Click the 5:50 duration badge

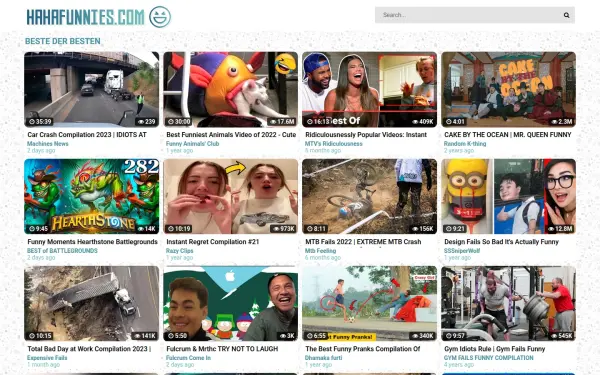[177, 336]
